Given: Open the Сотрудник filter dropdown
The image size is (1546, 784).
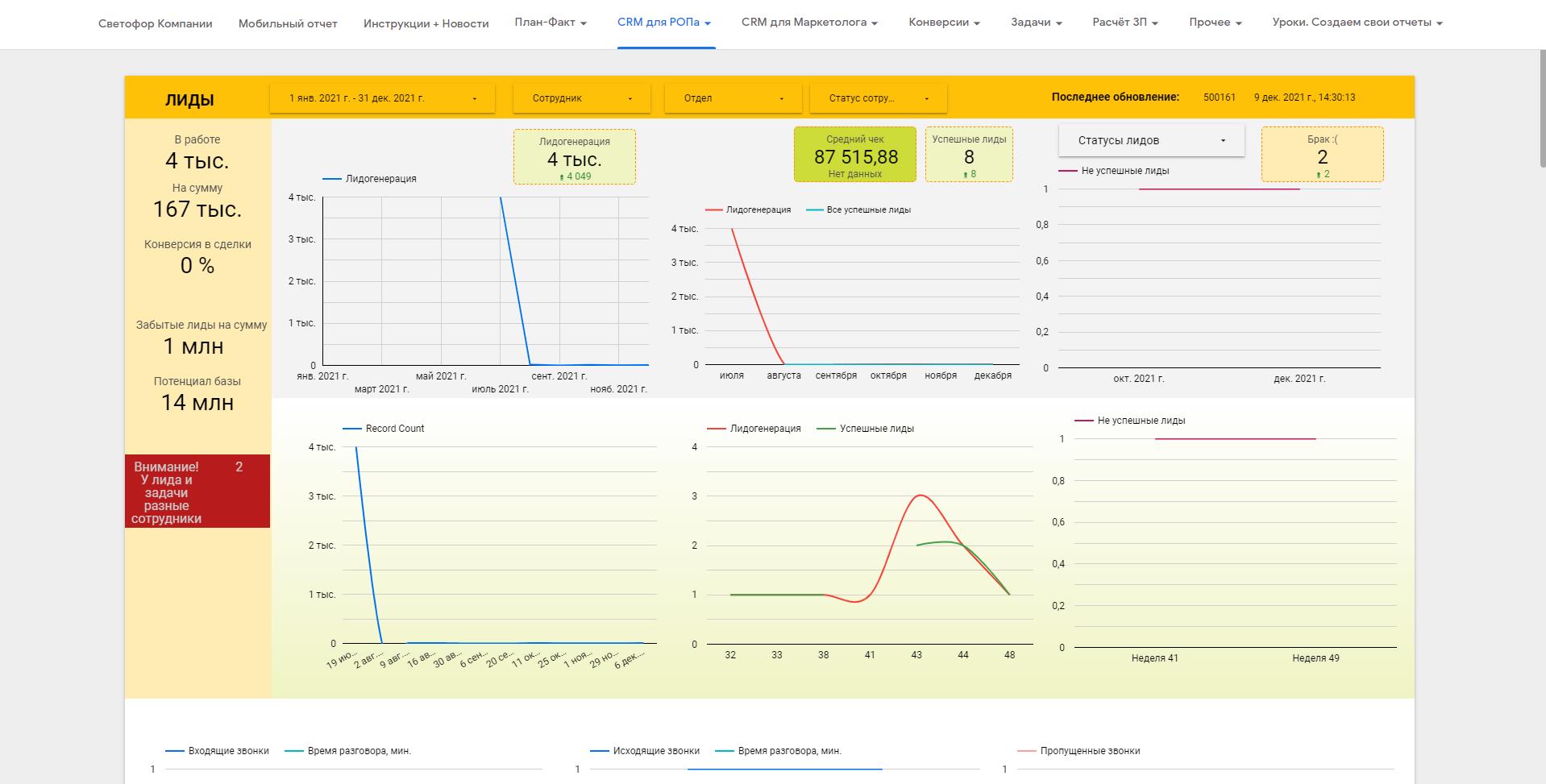Looking at the screenshot, I should click(581, 98).
